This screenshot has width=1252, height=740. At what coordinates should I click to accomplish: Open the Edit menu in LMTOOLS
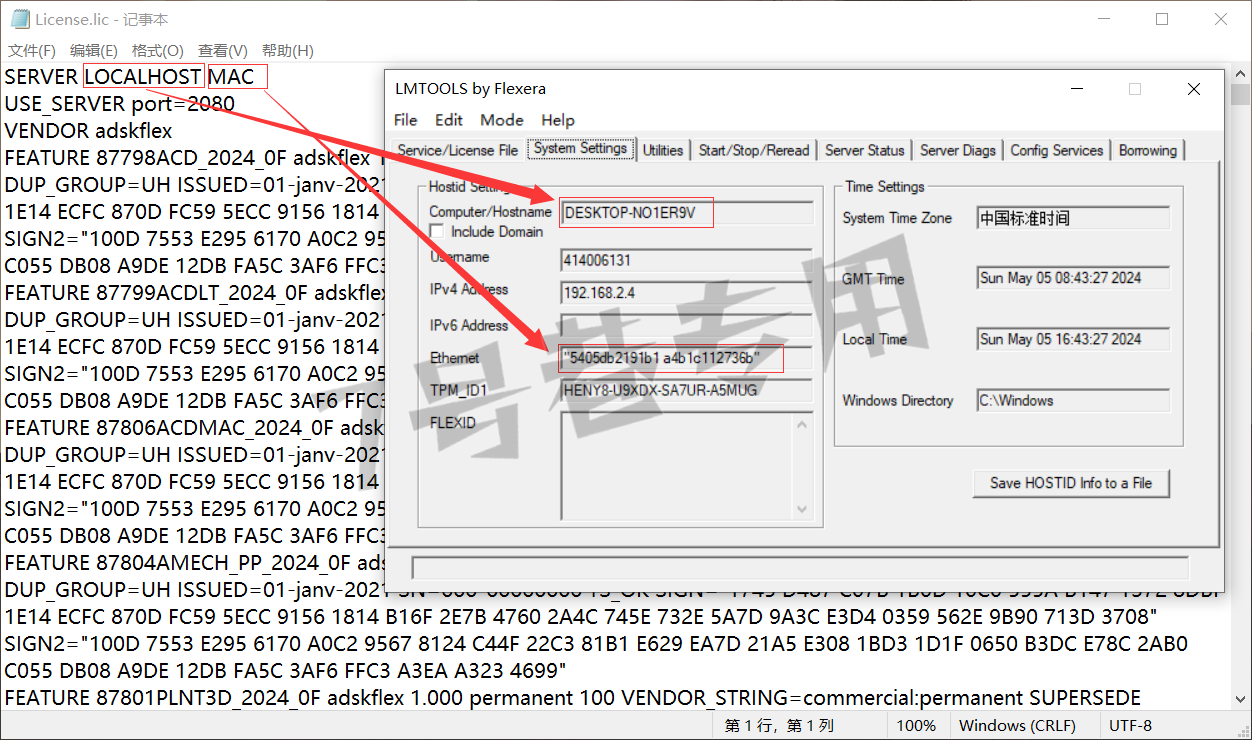click(x=449, y=120)
